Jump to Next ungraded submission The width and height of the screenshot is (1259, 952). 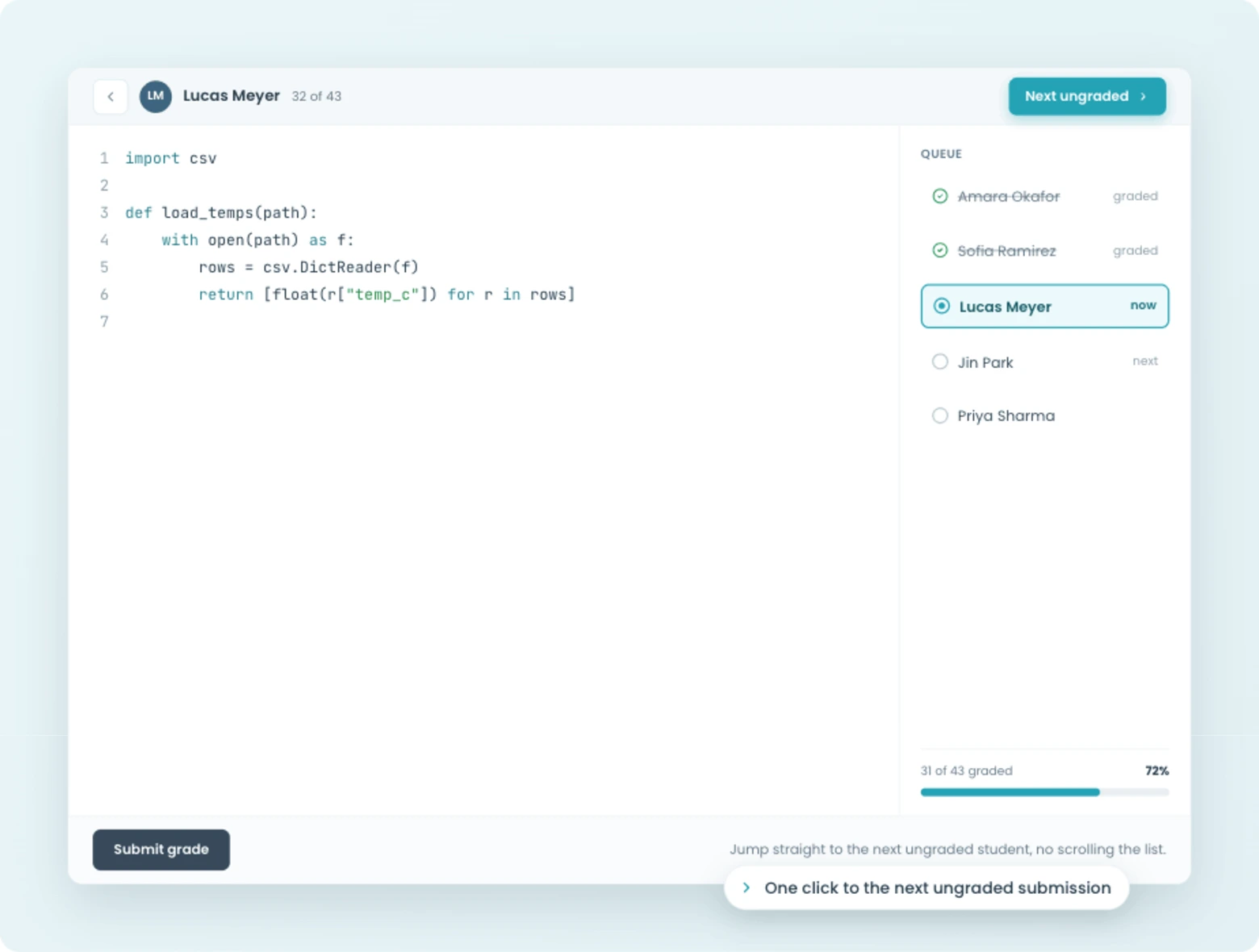(1086, 97)
